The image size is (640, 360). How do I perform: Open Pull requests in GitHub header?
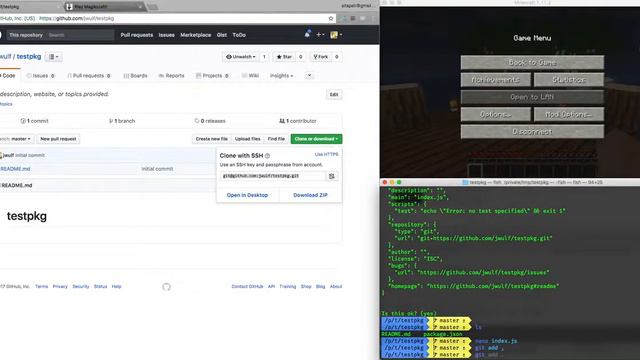(x=137, y=35)
